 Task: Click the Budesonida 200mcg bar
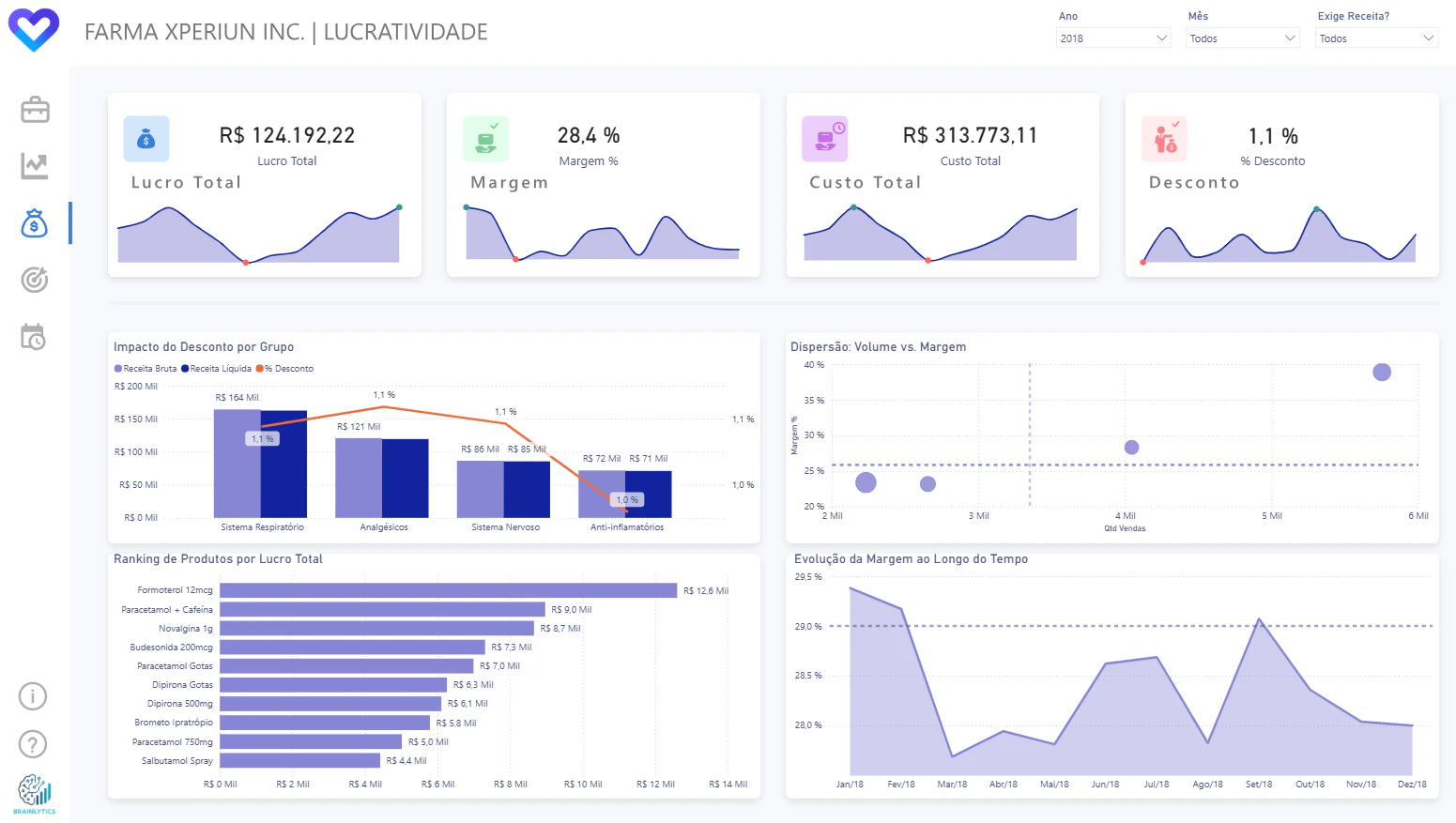[x=353, y=647]
